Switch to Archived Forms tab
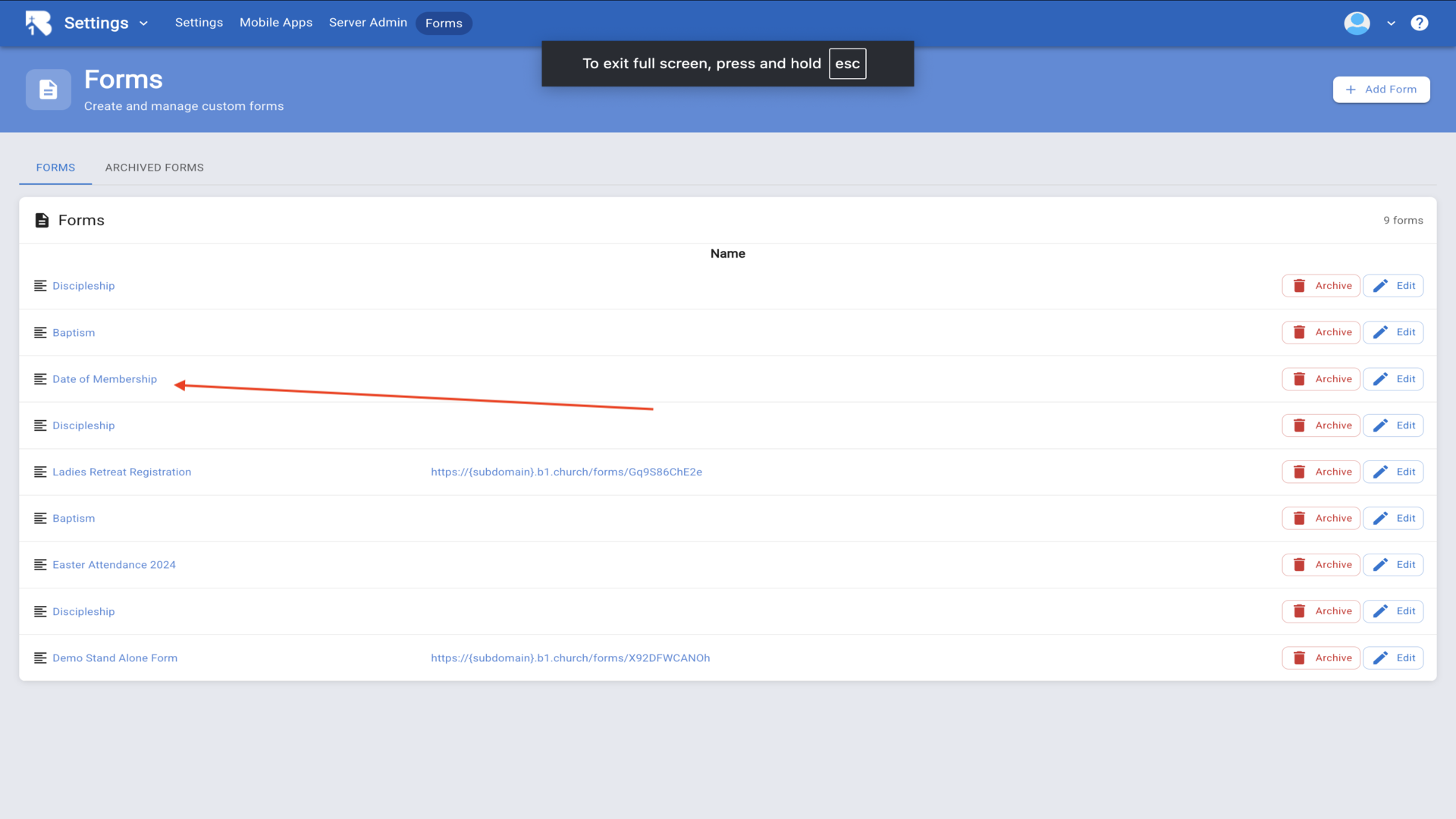This screenshot has height=819, width=1456. (x=154, y=168)
